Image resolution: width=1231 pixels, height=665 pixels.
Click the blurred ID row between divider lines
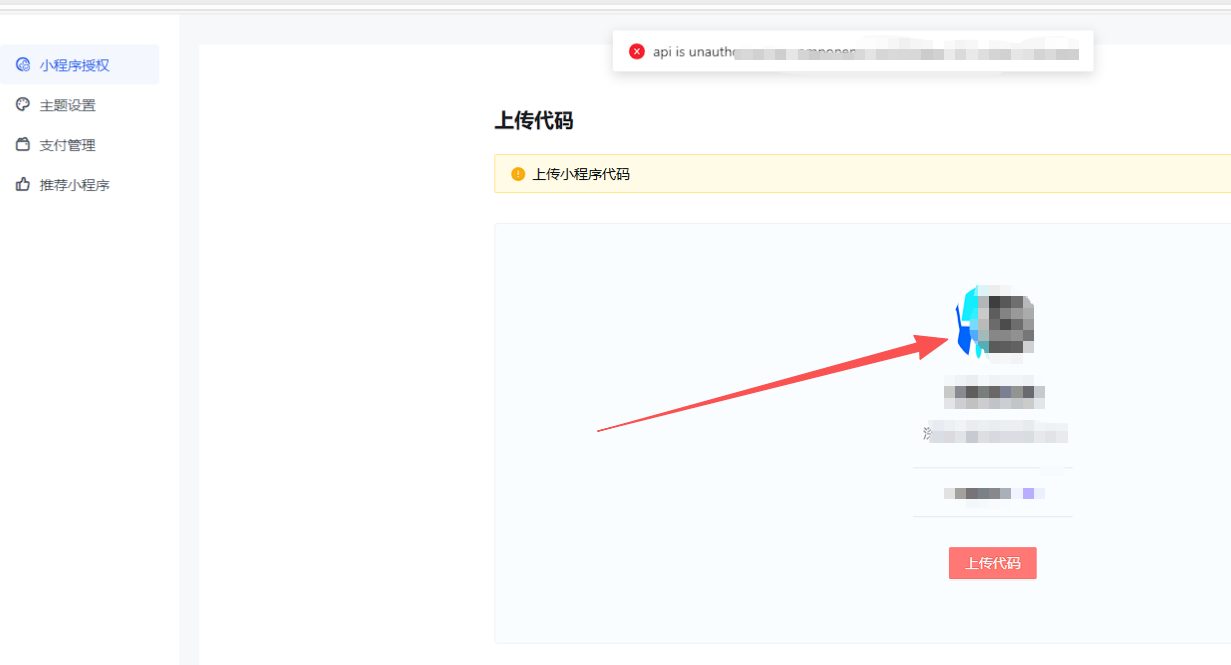[994, 493]
